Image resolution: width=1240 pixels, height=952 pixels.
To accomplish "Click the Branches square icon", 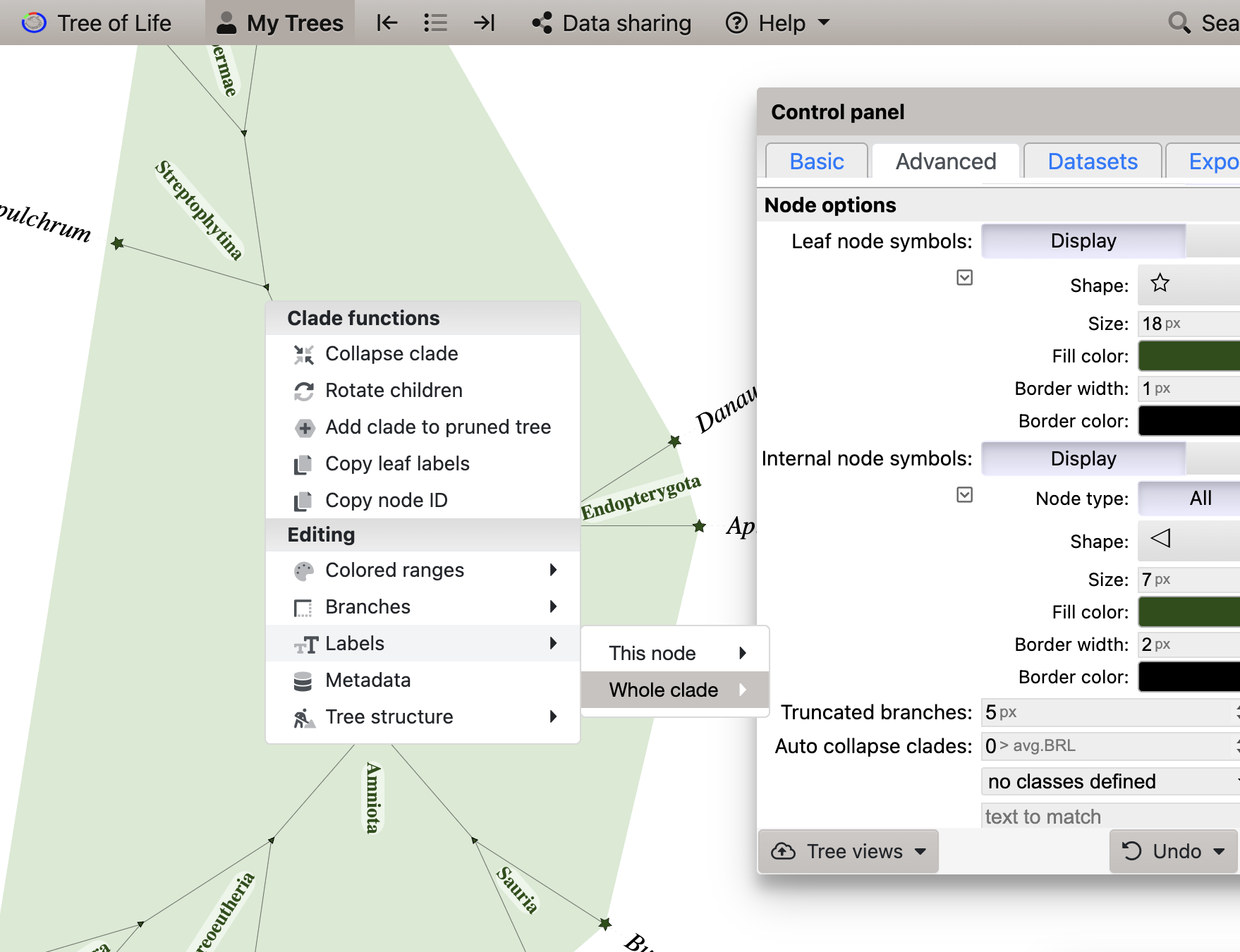I will [303, 608].
